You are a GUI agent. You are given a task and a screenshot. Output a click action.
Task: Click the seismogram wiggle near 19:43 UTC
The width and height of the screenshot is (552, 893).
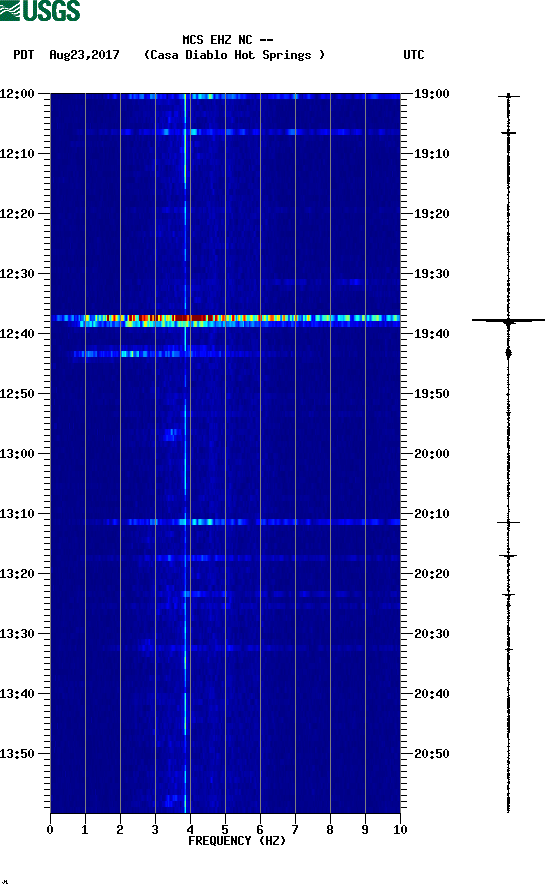pos(509,353)
